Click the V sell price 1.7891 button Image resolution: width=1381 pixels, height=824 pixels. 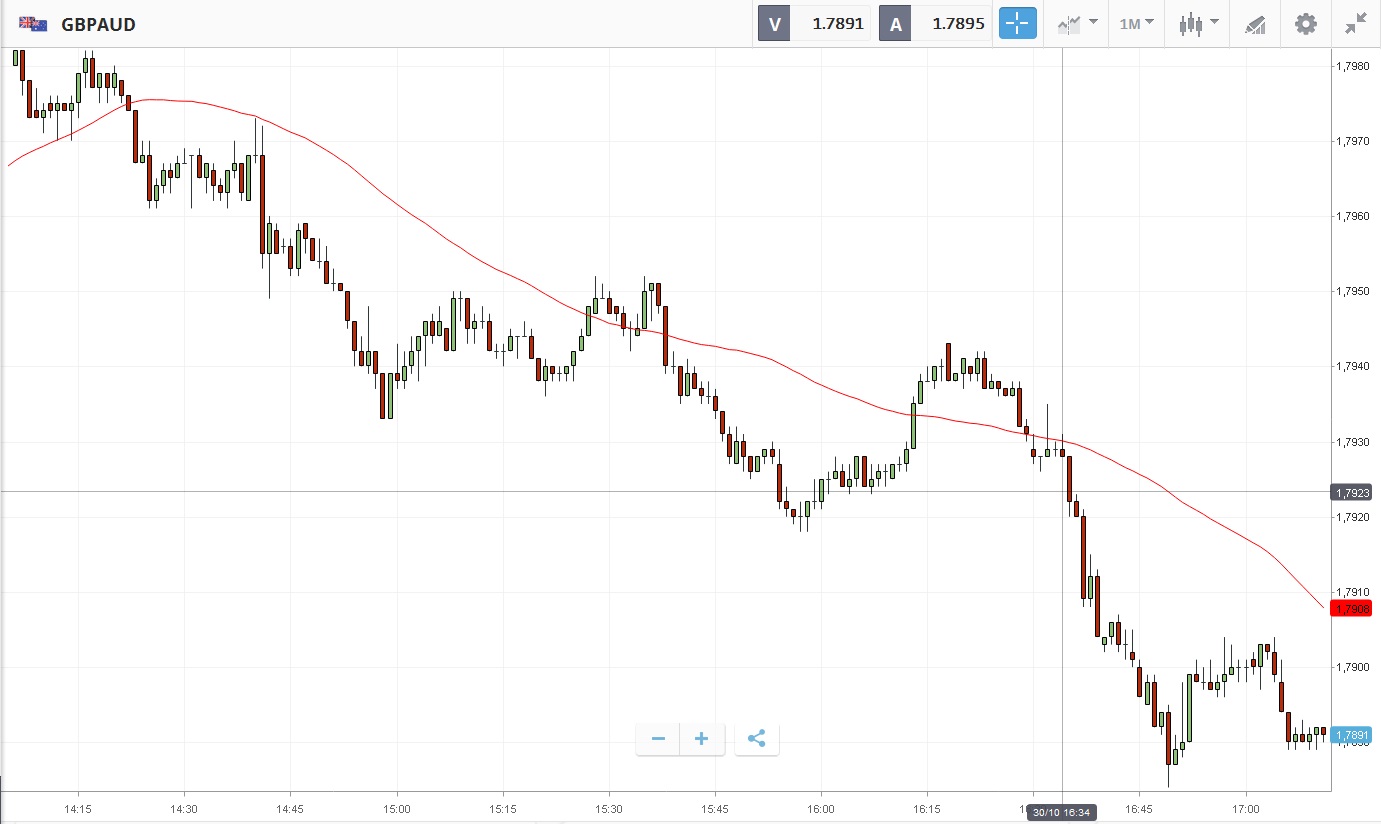814,24
